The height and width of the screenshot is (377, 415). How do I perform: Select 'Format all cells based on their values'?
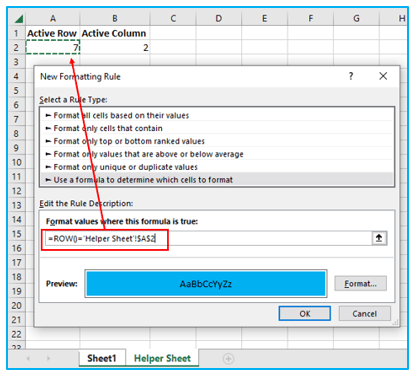click(217, 115)
